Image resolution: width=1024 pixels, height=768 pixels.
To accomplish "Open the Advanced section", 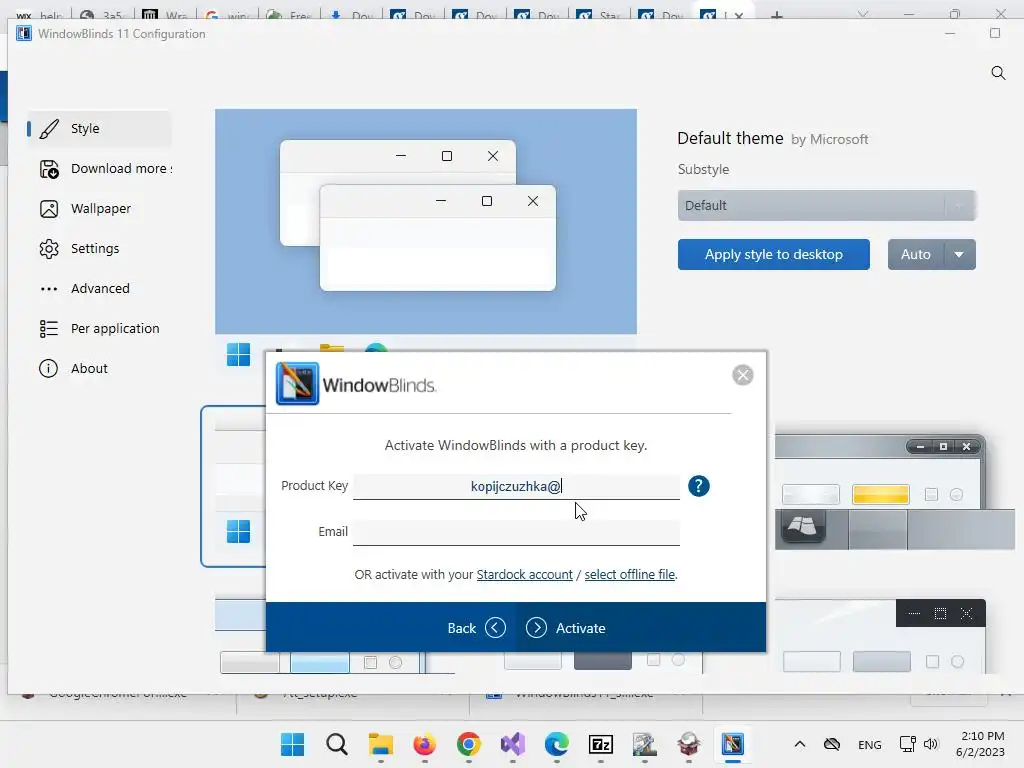I will [x=99, y=288].
